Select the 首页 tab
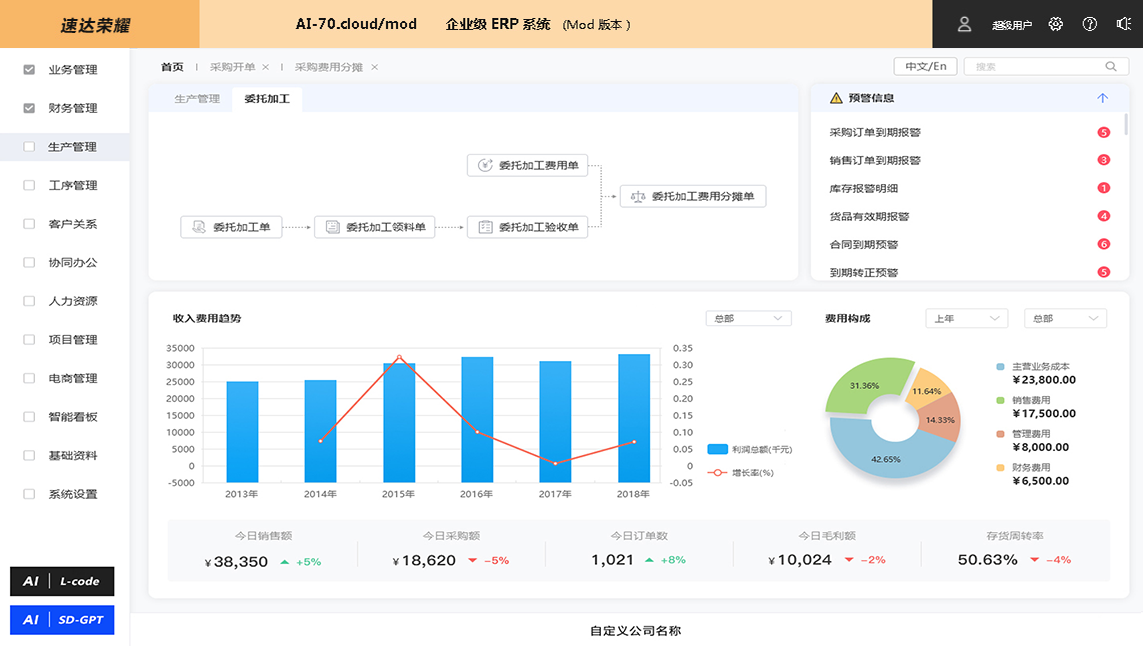Image resolution: width=1143 pixels, height=646 pixels. pos(172,67)
